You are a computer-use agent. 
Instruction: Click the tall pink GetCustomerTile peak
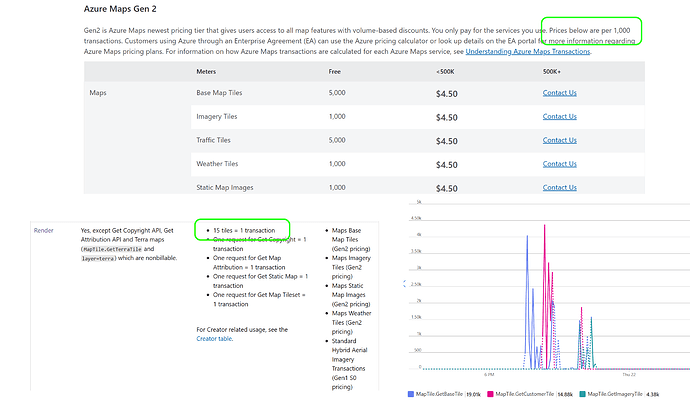[x=544, y=227]
